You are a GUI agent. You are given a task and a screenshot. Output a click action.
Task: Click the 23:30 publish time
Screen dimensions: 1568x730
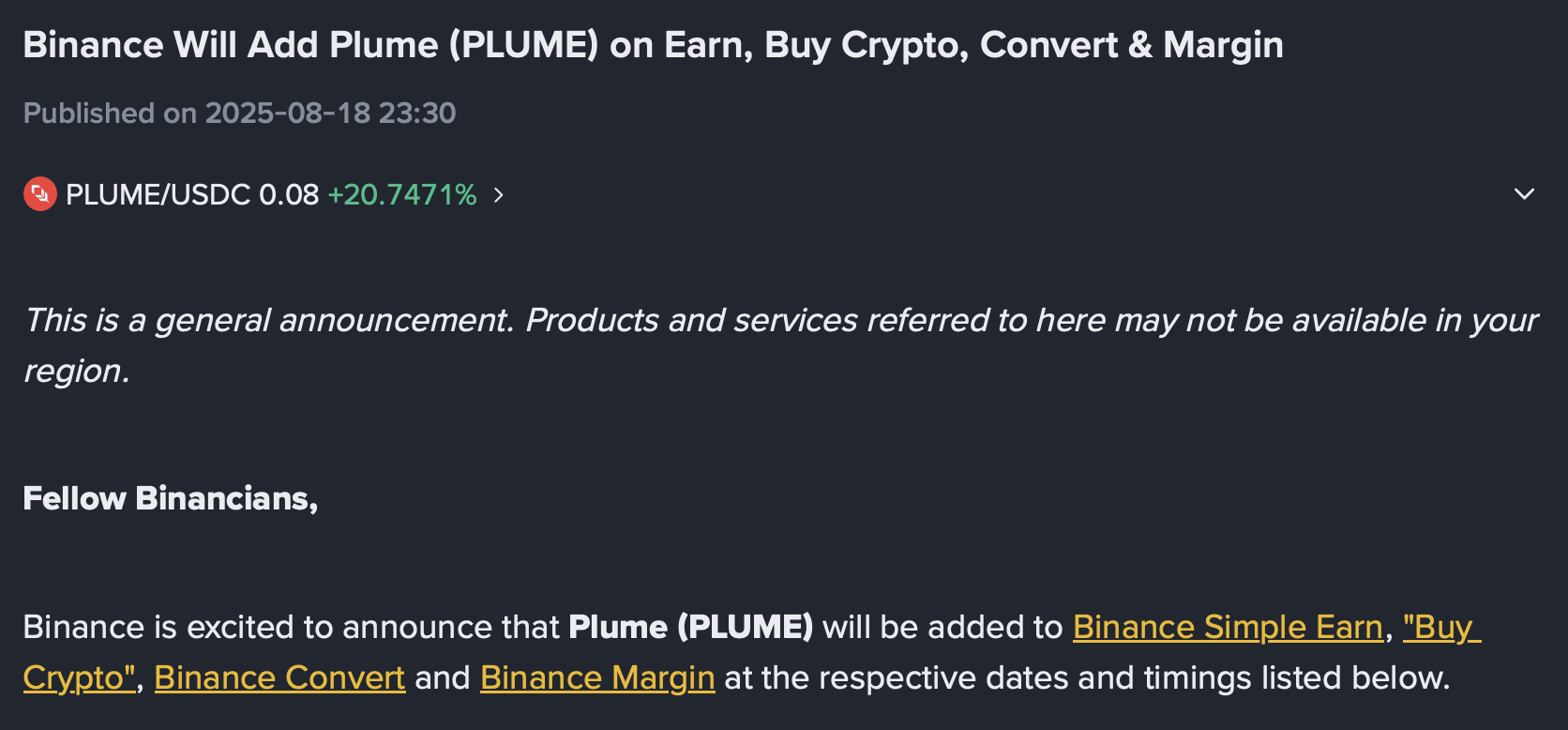(417, 113)
